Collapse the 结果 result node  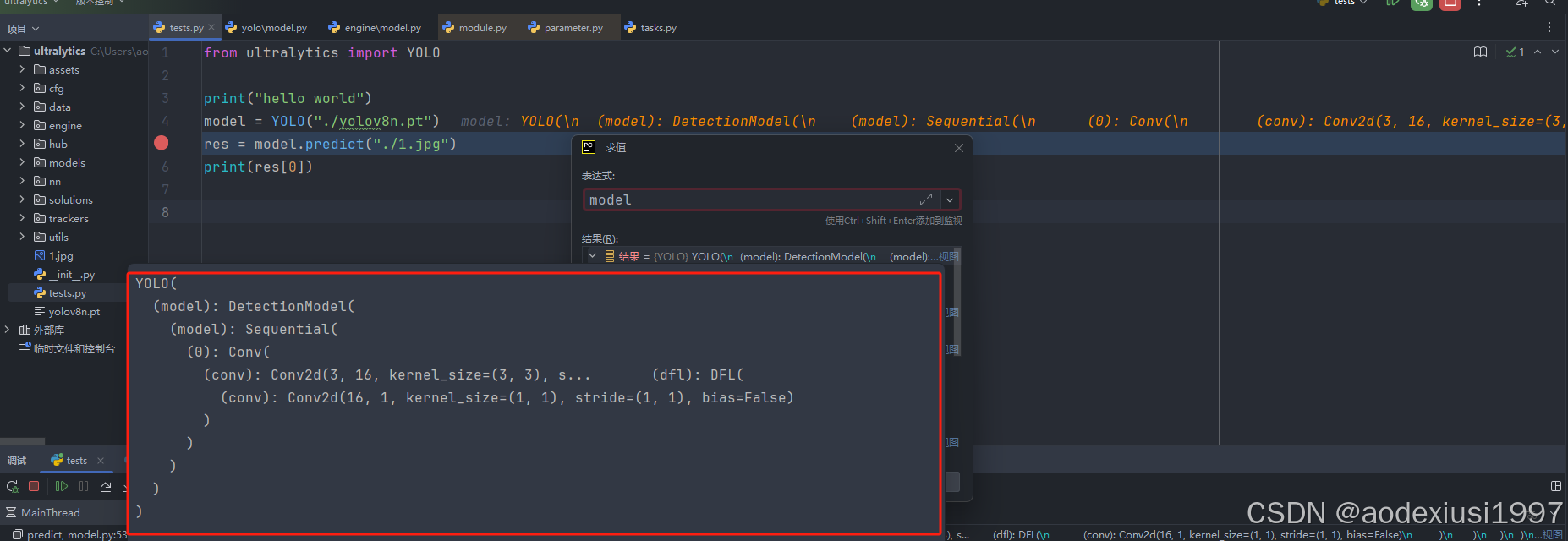click(593, 256)
